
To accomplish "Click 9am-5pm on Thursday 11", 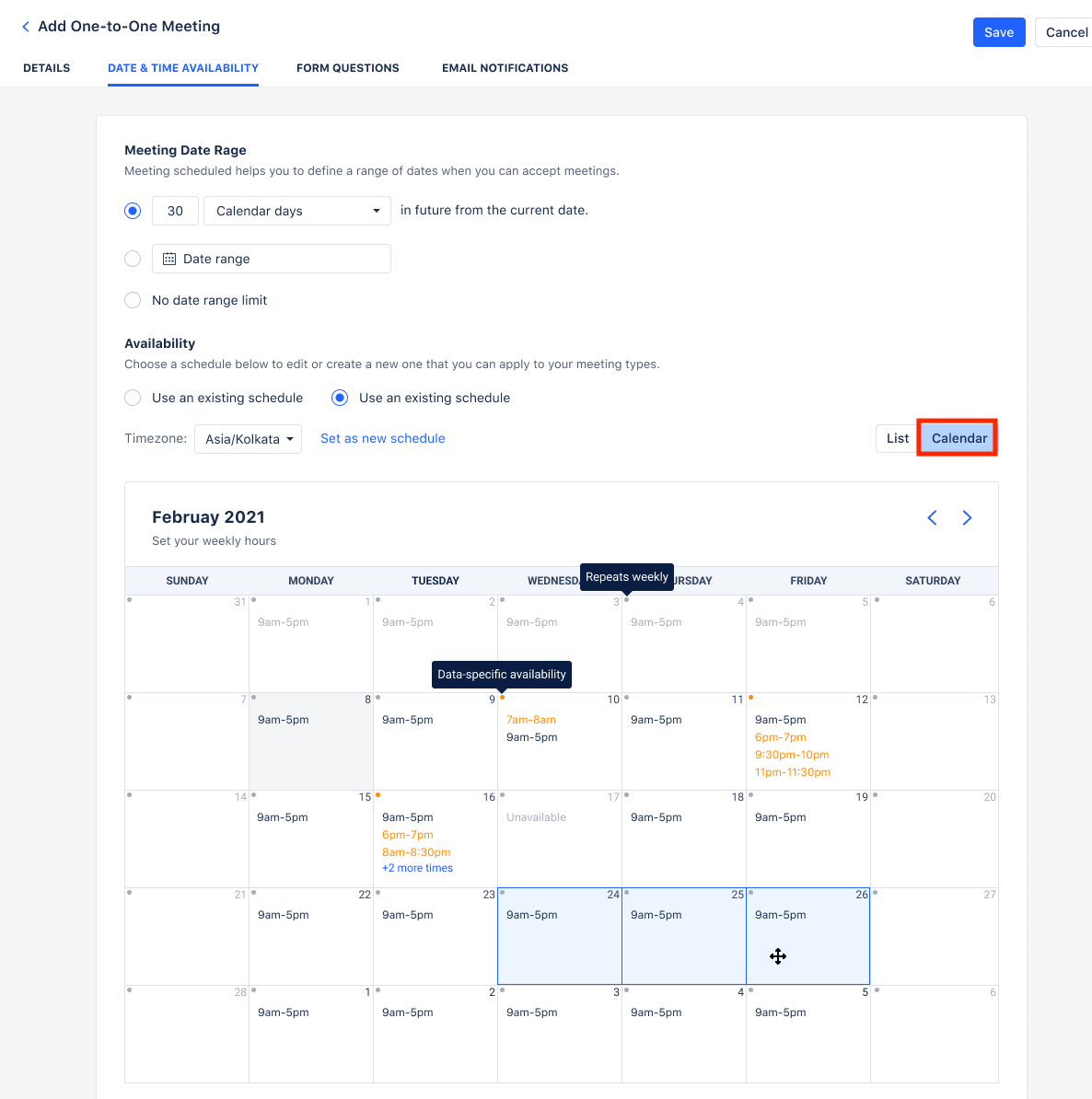I will point(656,720).
